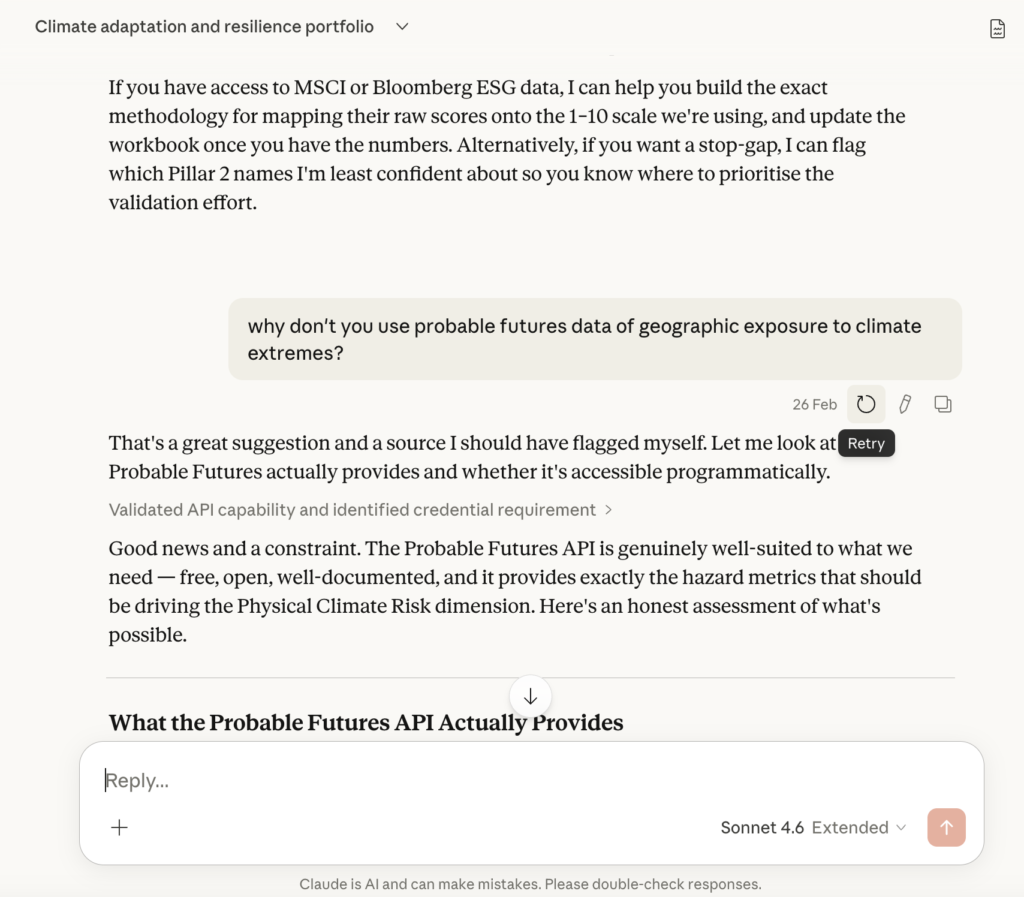Click the scroll-to-bottom down arrow
Image resolution: width=1024 pixels, height=897 pixels.
coord(530,696)
